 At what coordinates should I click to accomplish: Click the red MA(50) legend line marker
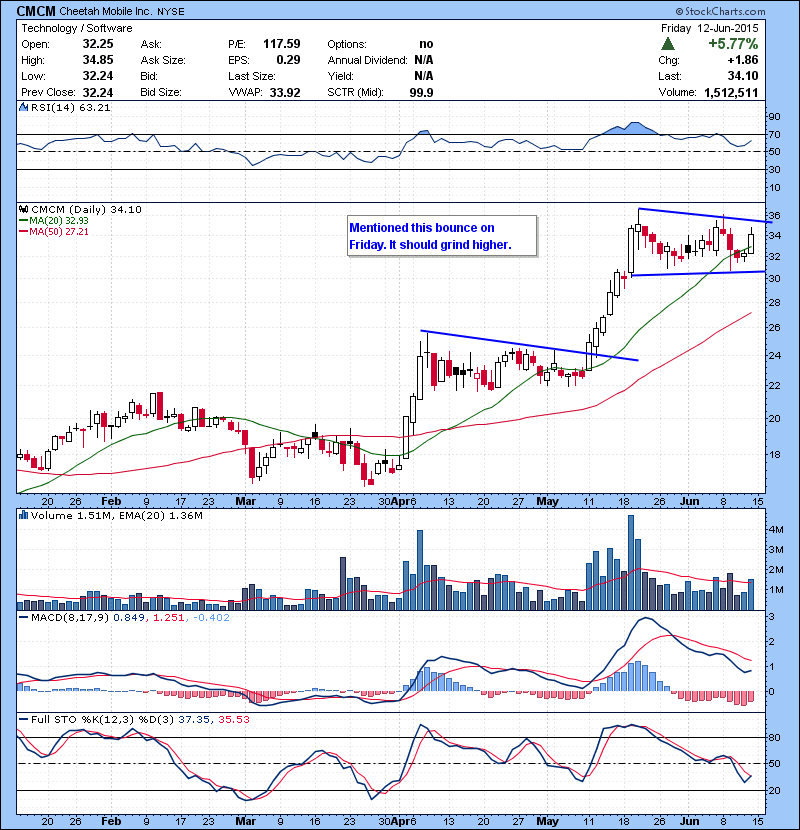24,232
